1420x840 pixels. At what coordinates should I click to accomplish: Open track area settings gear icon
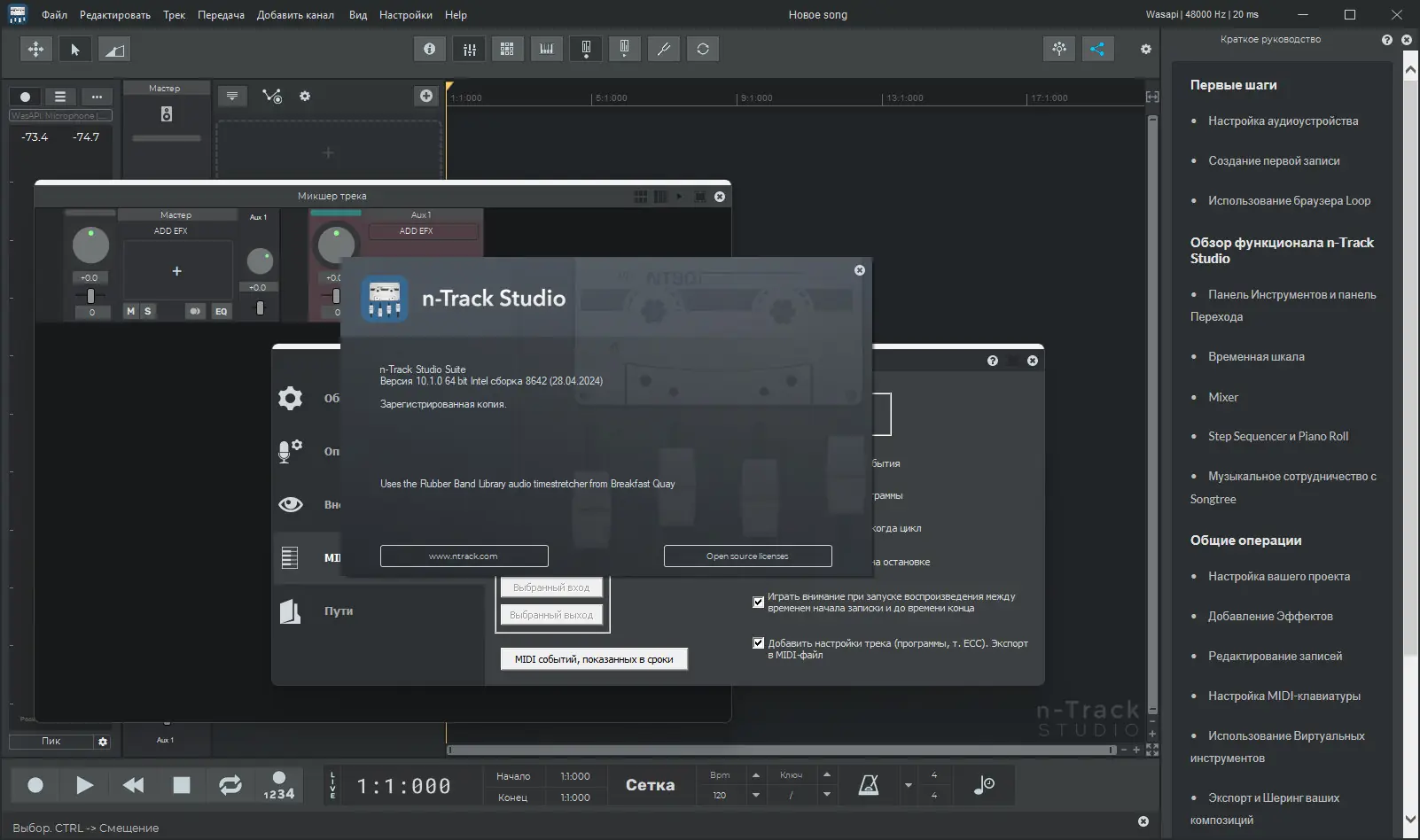[x=305, y=96]
